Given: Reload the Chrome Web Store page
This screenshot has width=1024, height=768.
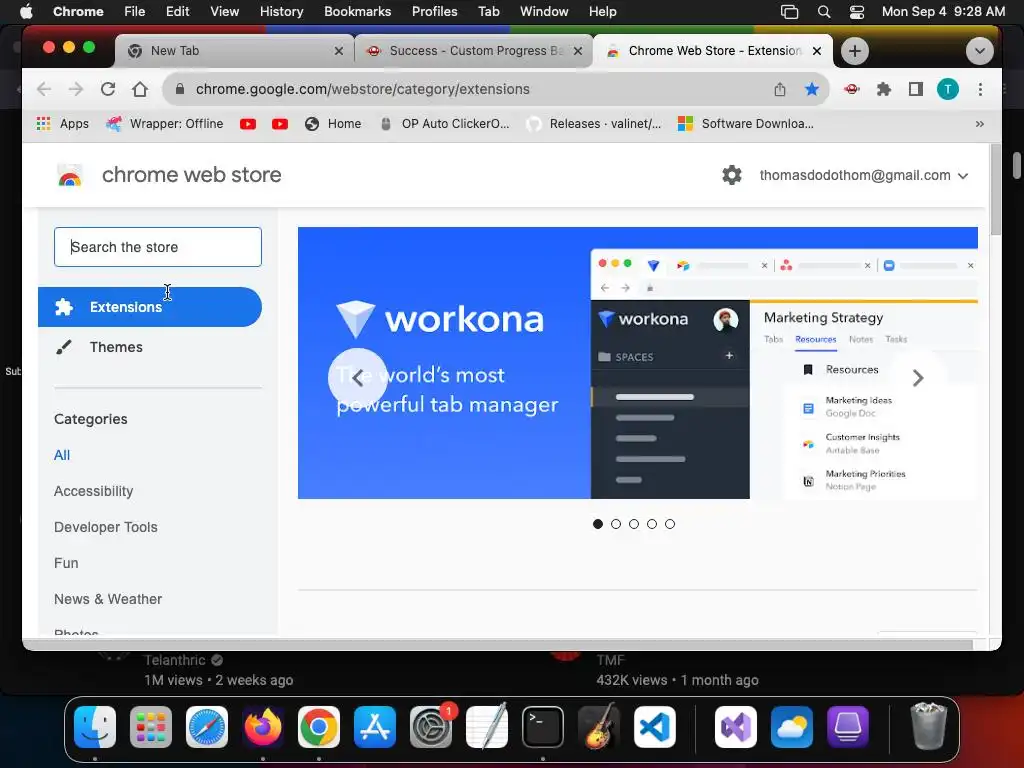Looking at the screenshot, I should 108,89.
